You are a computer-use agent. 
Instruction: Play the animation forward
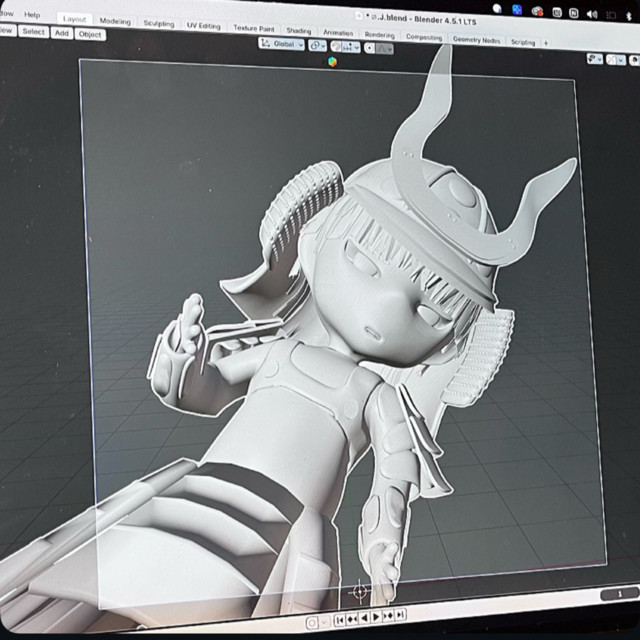click(376, 616)
